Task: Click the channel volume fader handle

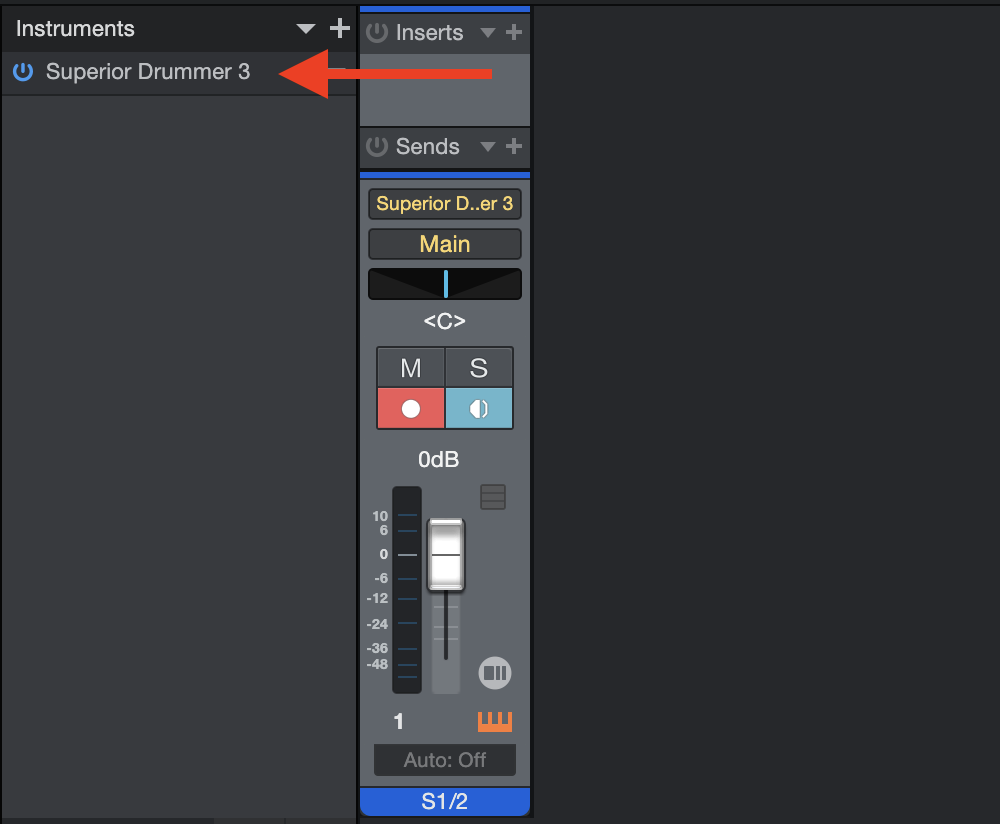Action: click(x=446, y=554)
